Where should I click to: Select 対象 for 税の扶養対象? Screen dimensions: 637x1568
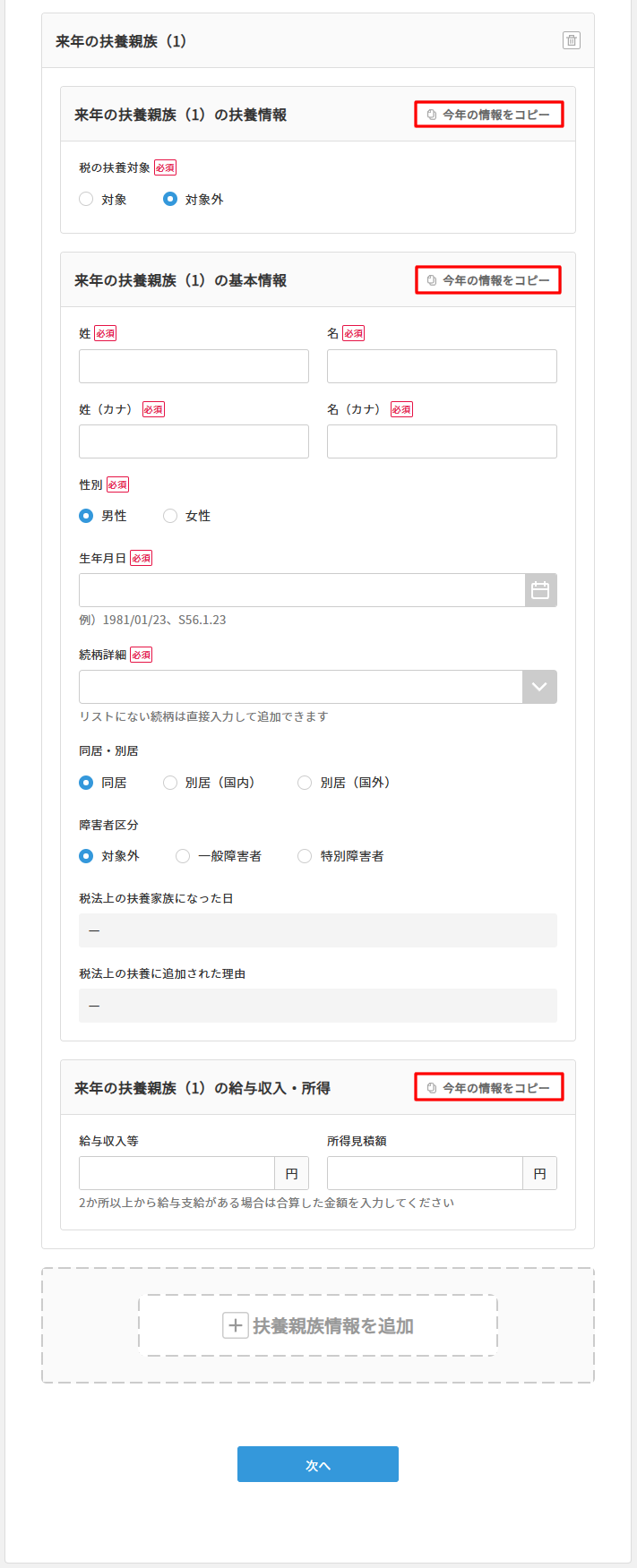(x=87, y=200)
